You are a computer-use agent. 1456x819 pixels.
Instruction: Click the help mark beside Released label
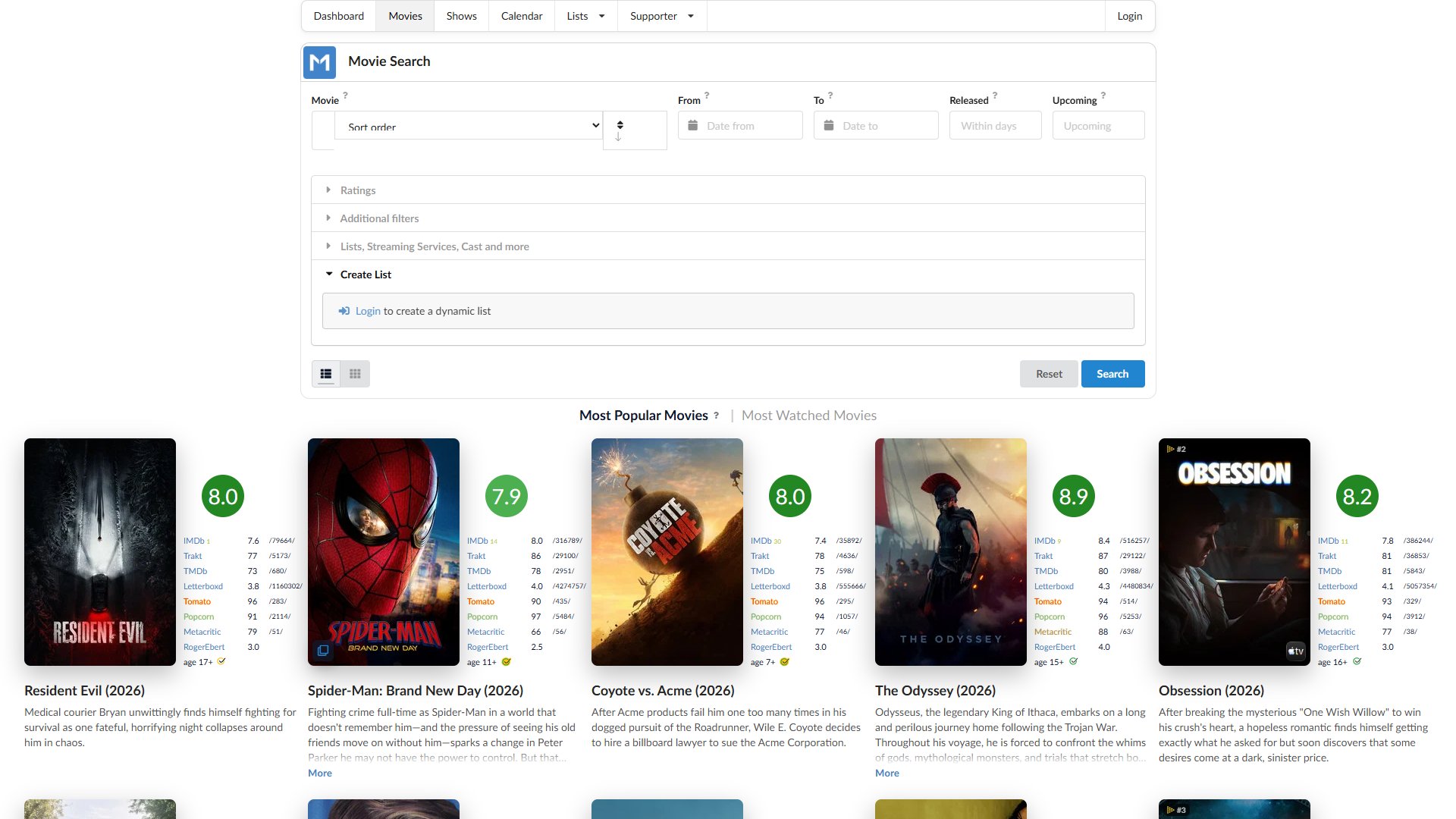coord(995,96)
